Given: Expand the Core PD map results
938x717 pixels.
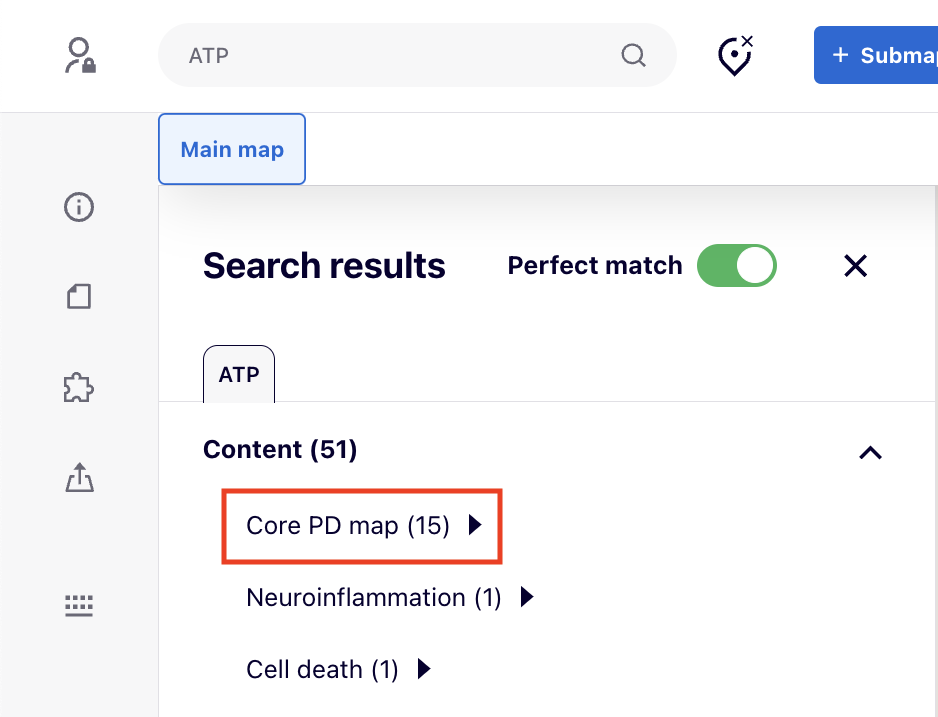Looking at the screenshot, I should tap(475, 525).
